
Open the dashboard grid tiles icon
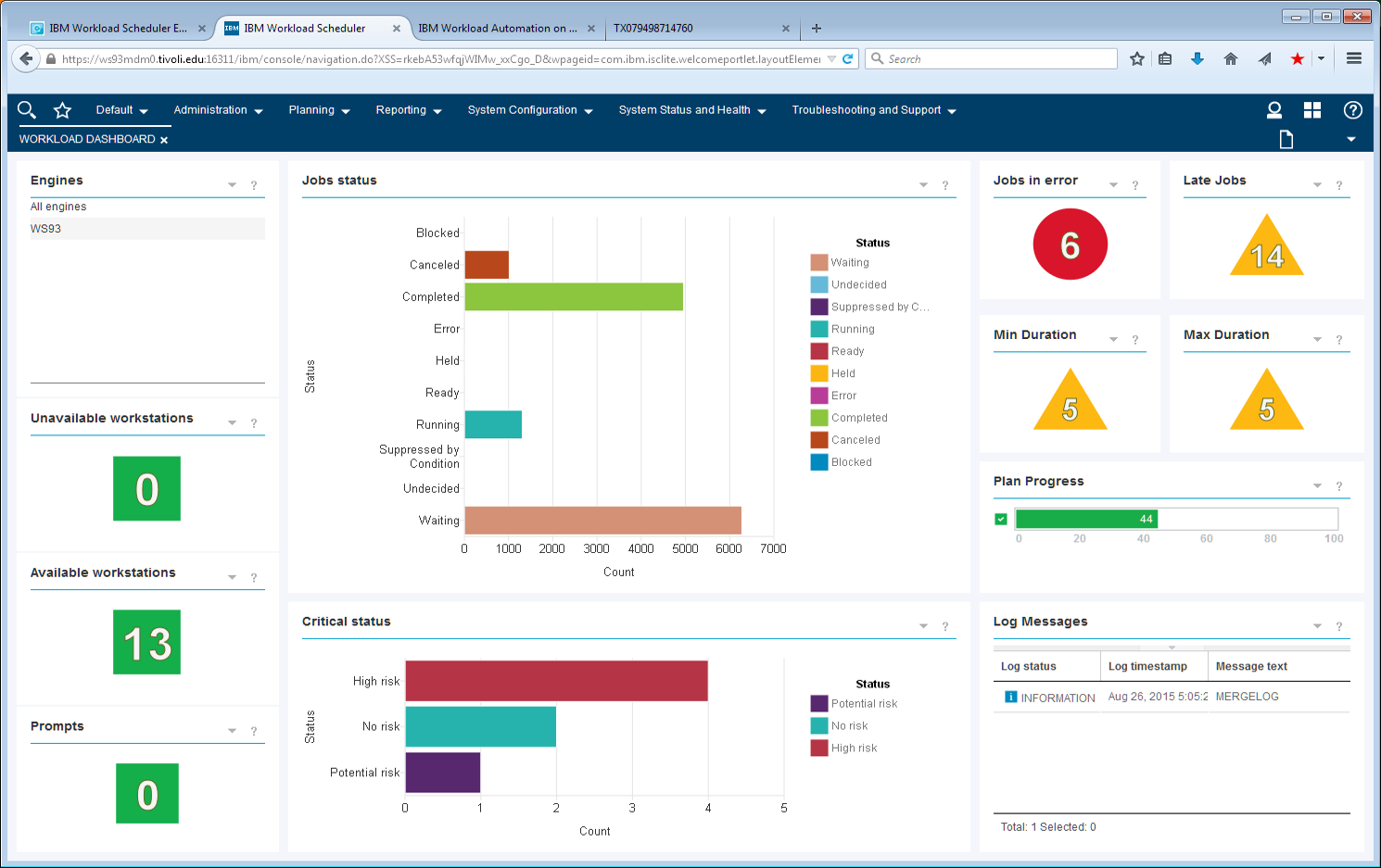[x=1312, y=110]
